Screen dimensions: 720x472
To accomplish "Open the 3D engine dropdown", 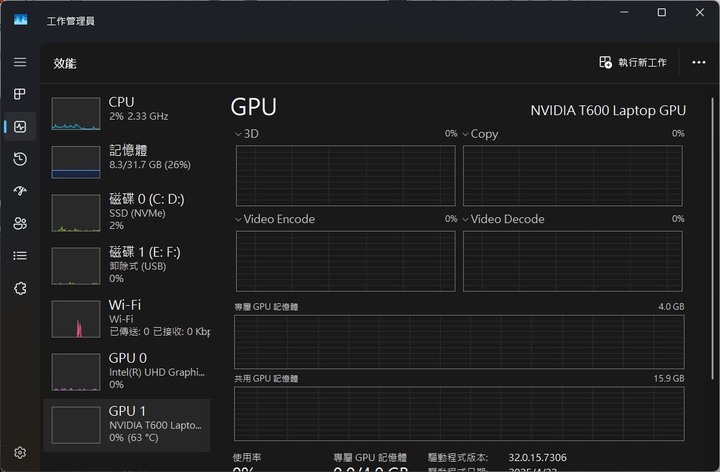I will coord(247,134).
